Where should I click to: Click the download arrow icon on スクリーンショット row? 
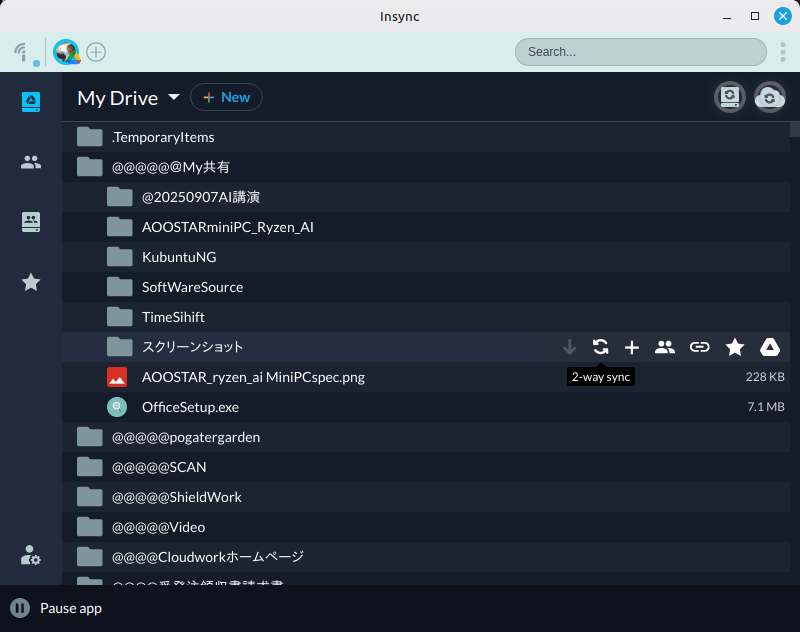click(x=570, y=347)
